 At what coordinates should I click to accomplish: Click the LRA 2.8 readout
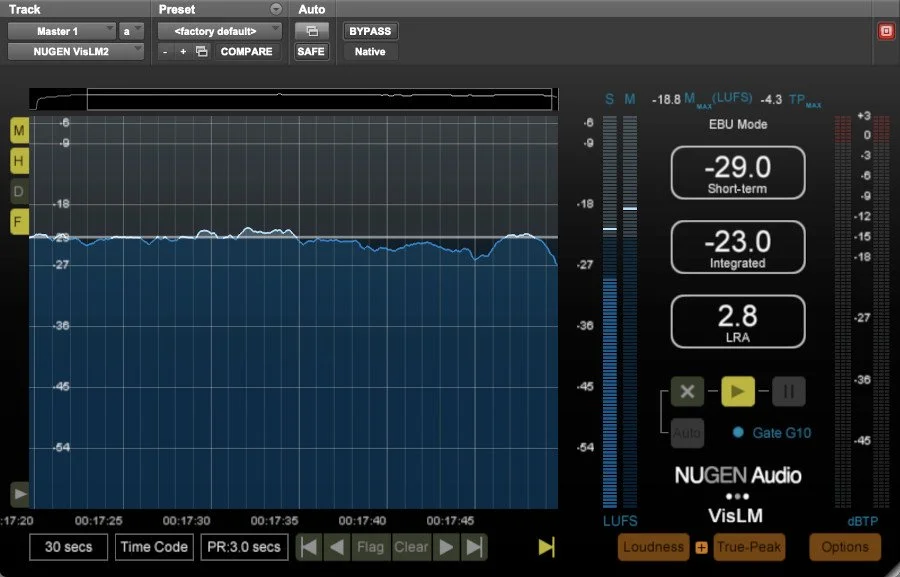click(738, 322)
